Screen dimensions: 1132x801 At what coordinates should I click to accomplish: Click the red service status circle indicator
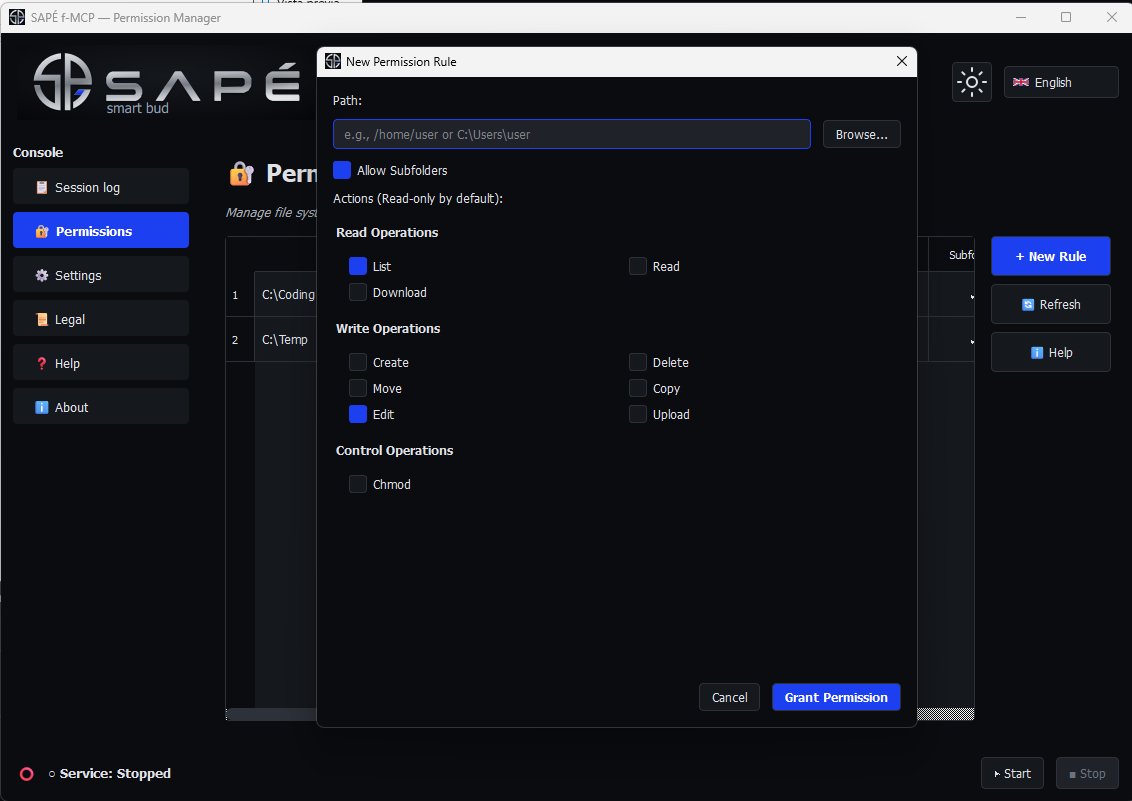[27, 774]
